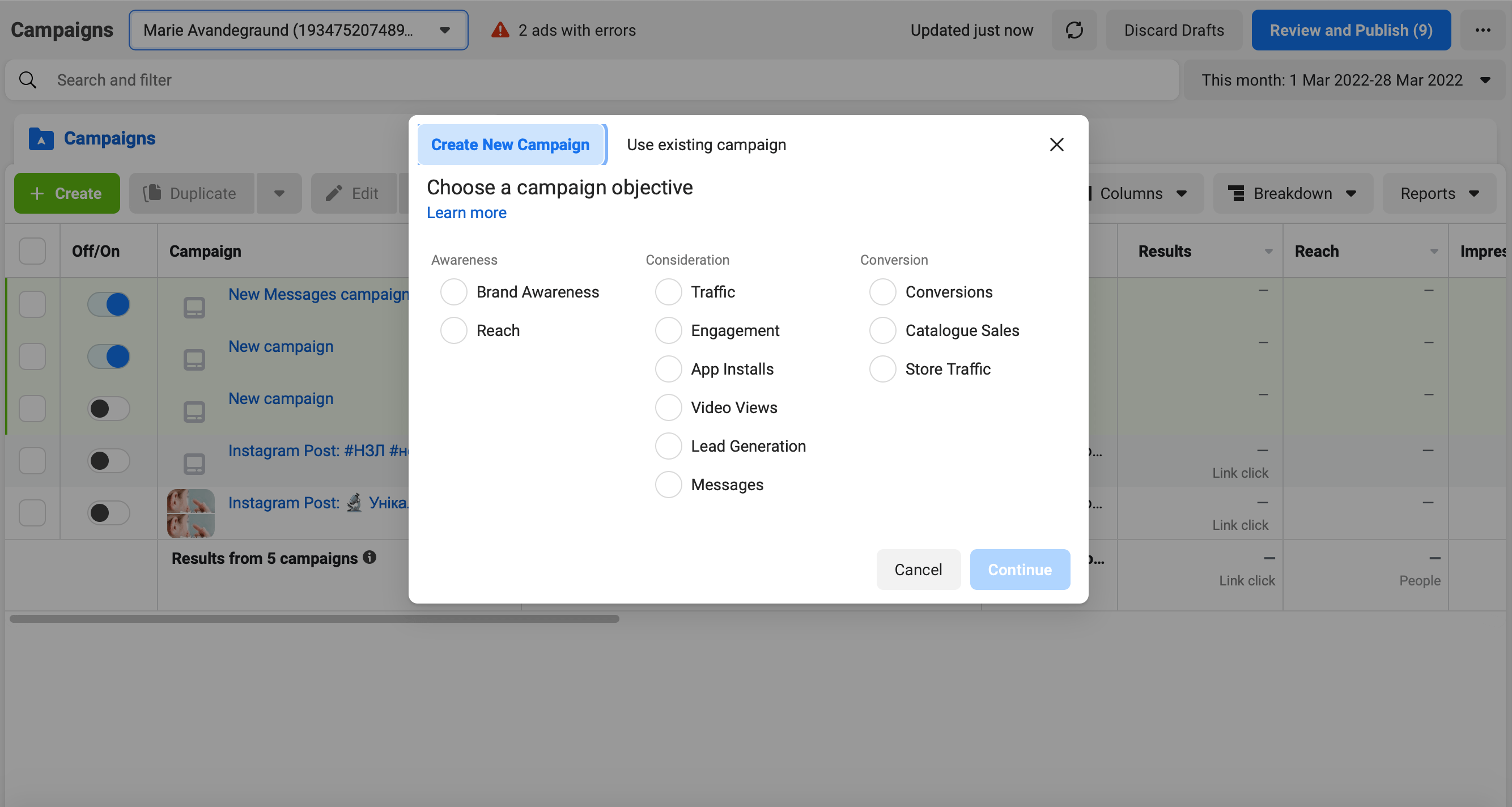The height and width of the screenshot is (807, 1512).
Task: Click the Off/On column header
Action: (x=96, y=251)
